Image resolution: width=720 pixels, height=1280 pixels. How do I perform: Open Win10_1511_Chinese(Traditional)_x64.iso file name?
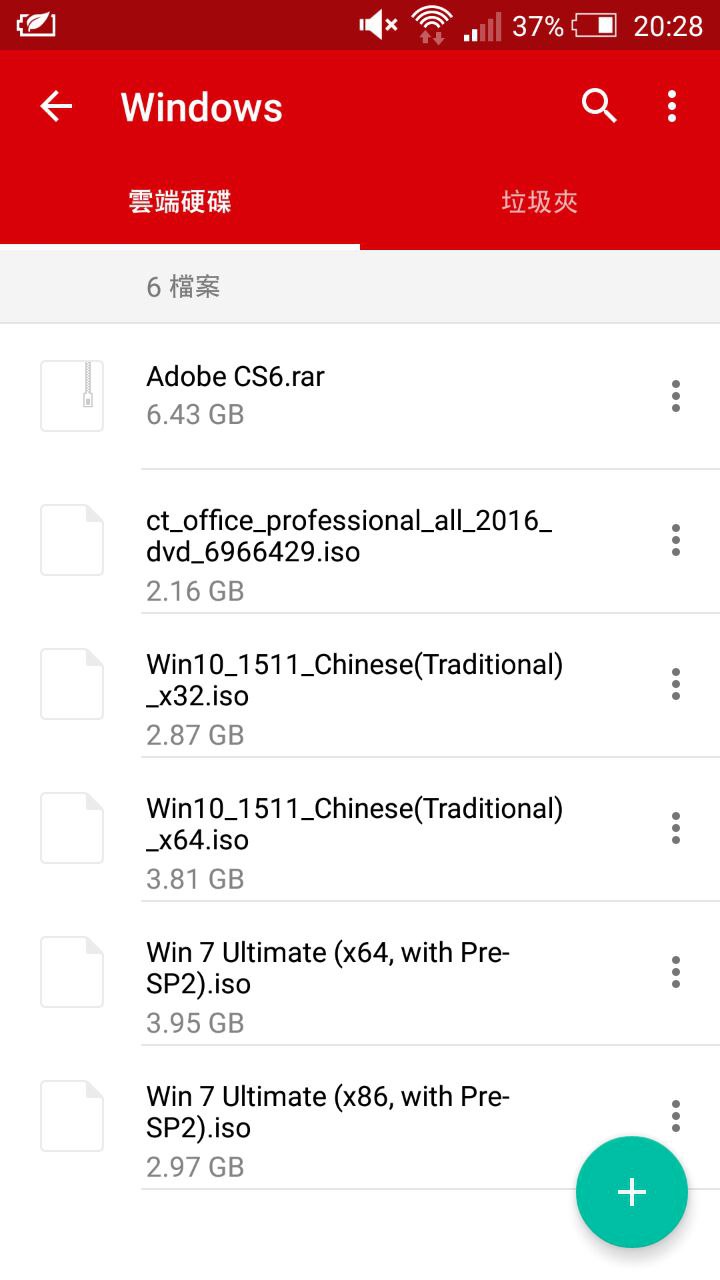coord(354,824)
